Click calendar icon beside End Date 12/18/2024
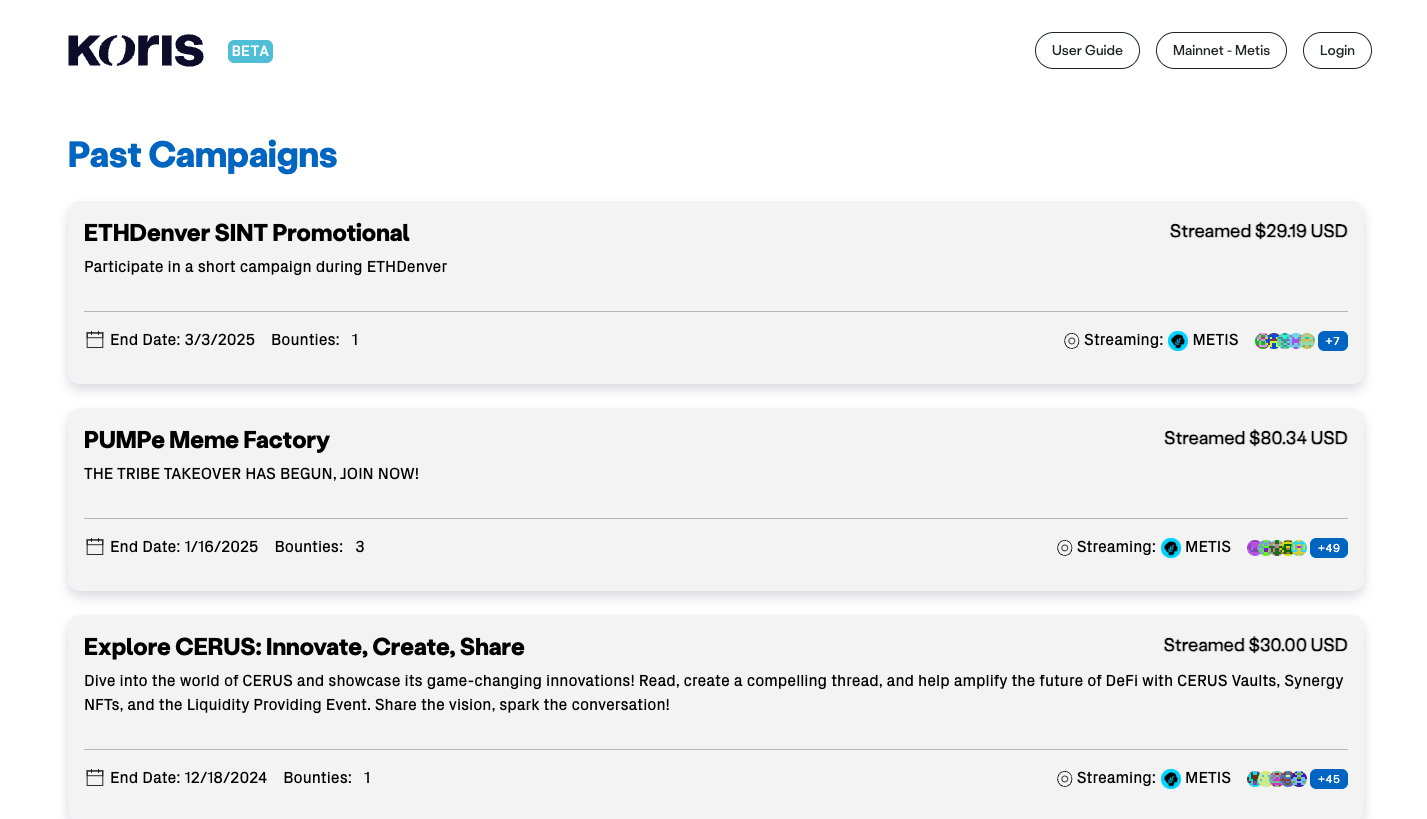This screenshot has width=1427, height=819. [95, 778]
